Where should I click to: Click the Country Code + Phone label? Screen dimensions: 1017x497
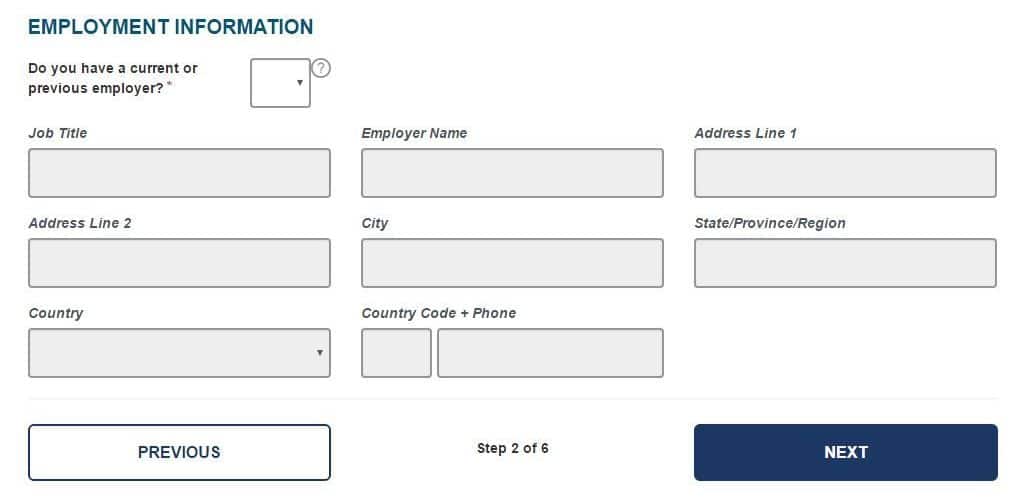click(x=438, y=313)
